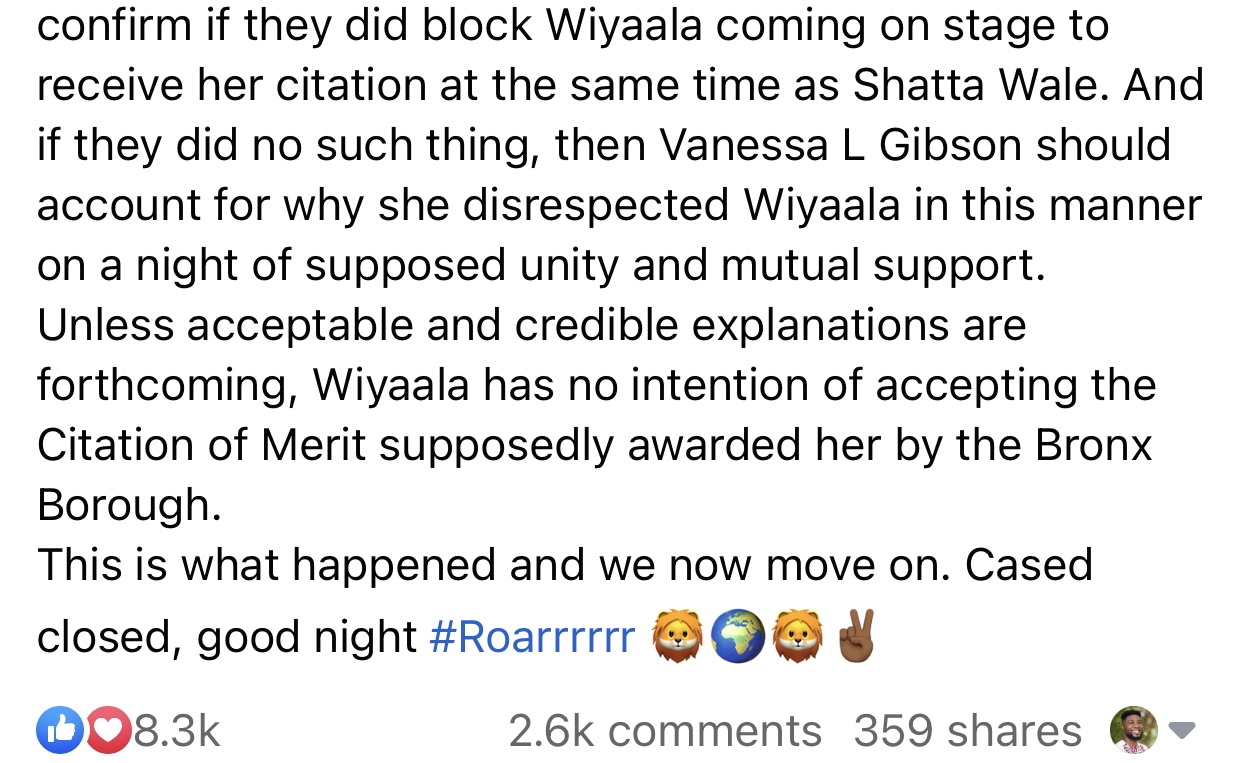The image size is (1242, 763).
Task: Click the profile avatar beside the shares
Action: (1134, 730)
